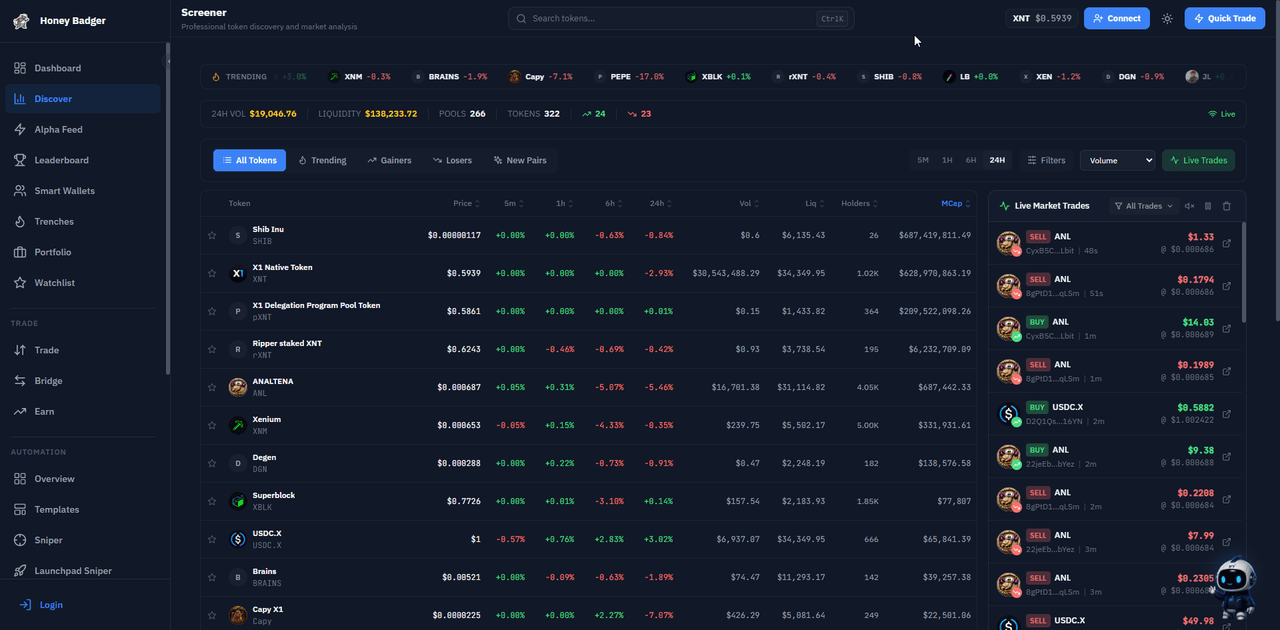Open the Filters panel
Viewport: 1280px width, 630px height.
coord(1046,160)
